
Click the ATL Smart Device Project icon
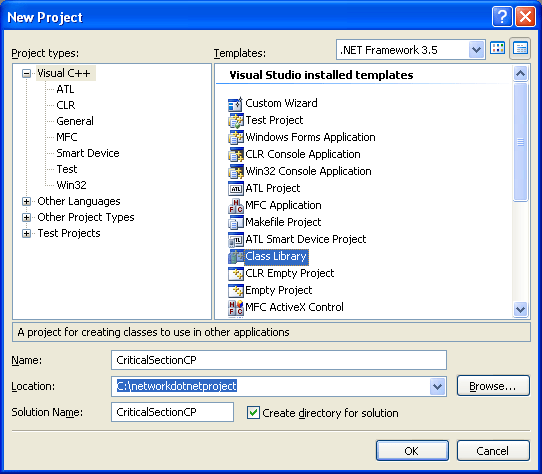[x=236, y=240]
